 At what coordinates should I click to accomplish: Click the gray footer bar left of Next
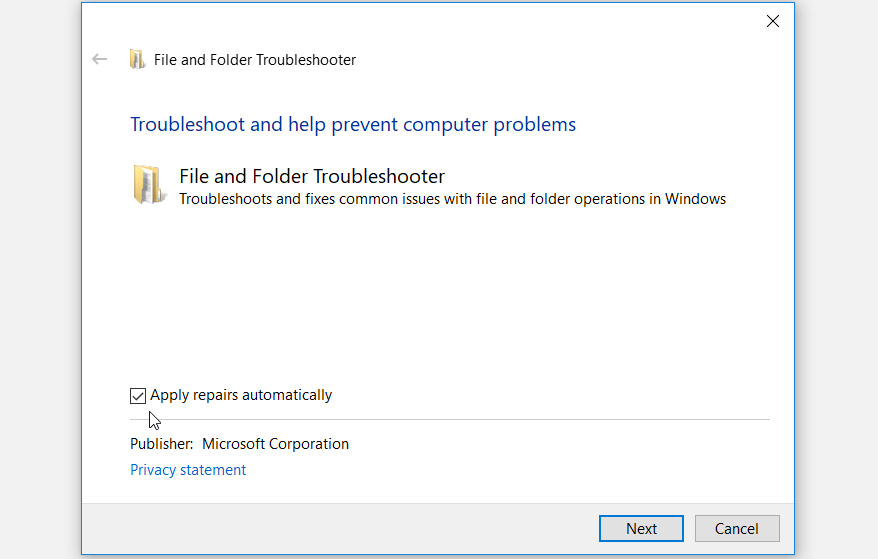click(x=340, y=529)
